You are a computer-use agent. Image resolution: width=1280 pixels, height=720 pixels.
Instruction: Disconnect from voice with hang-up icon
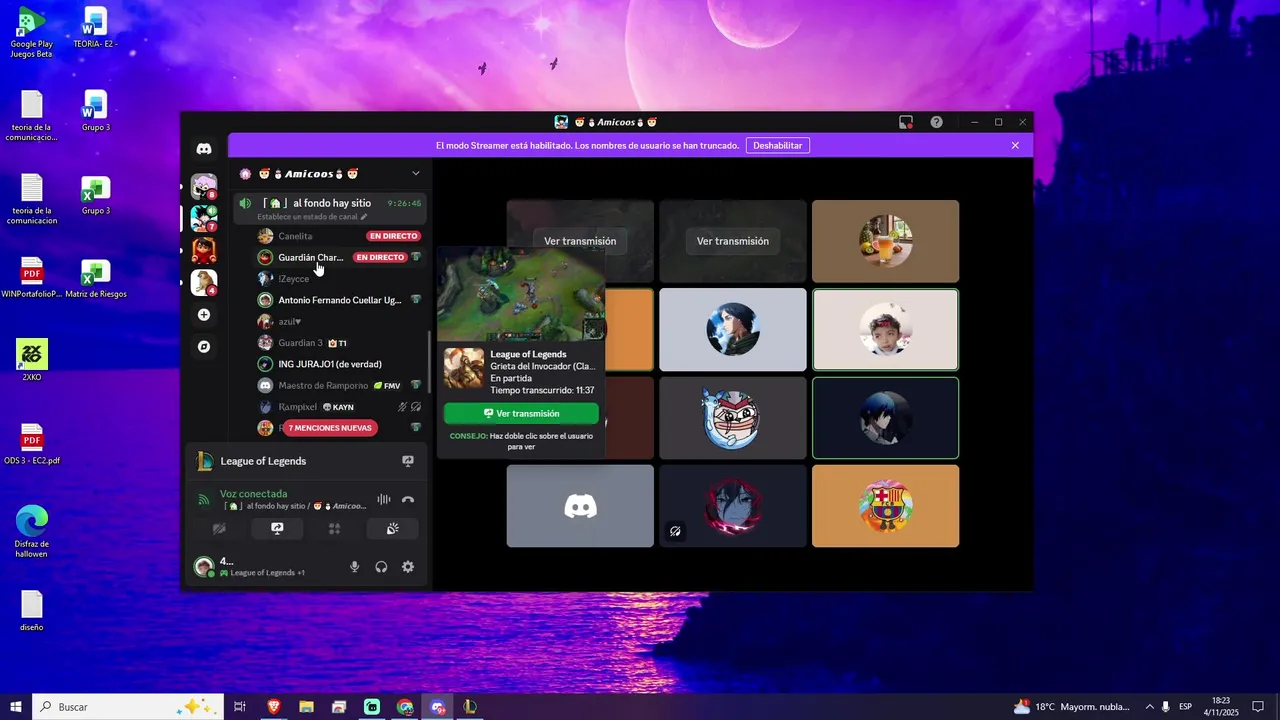[x=408, y=499]
